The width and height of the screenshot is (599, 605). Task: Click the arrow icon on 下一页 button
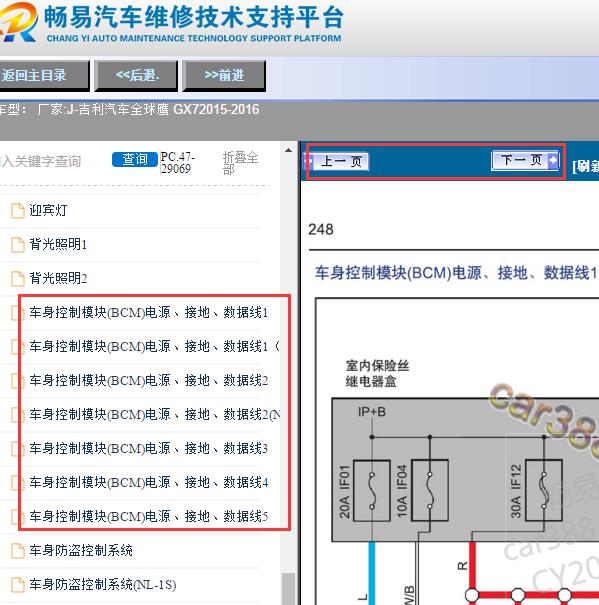[x=553, y=160]
